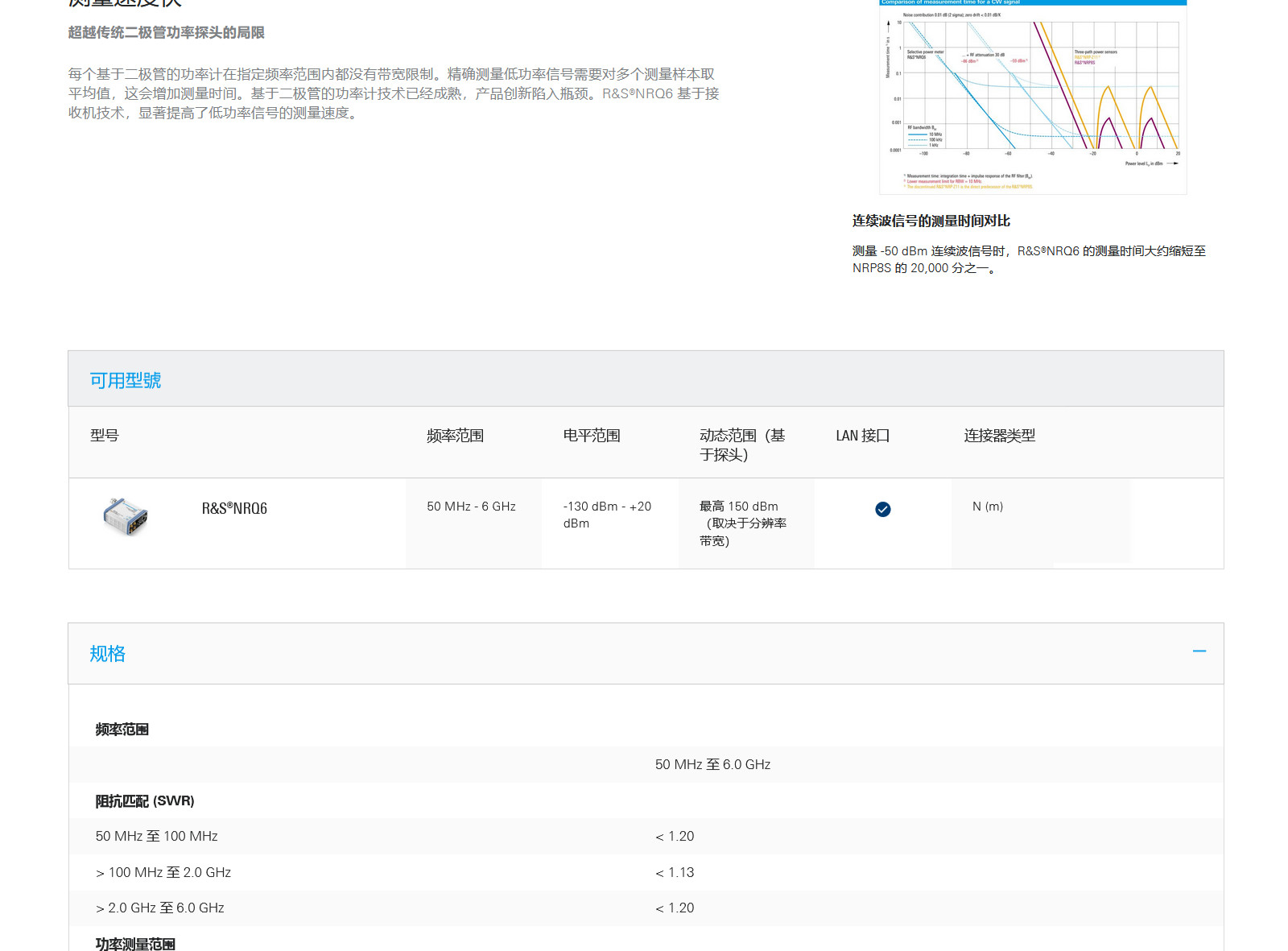This screenshot has width=1288, height=951.
Task: Select the 动态范围 column header
Action: tap(741, 444)
